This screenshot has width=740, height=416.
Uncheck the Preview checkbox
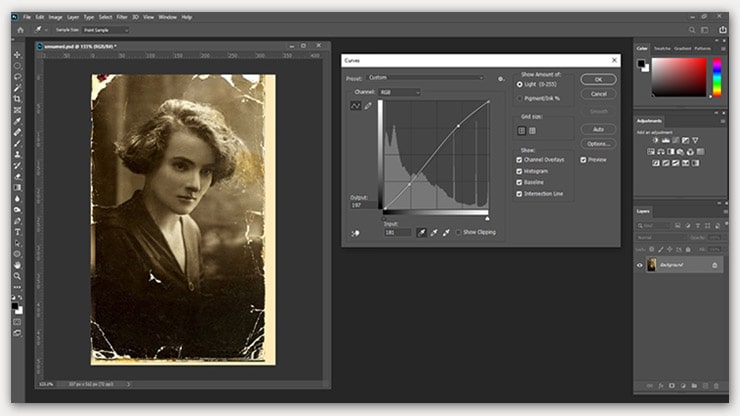[x=585, y=159]
